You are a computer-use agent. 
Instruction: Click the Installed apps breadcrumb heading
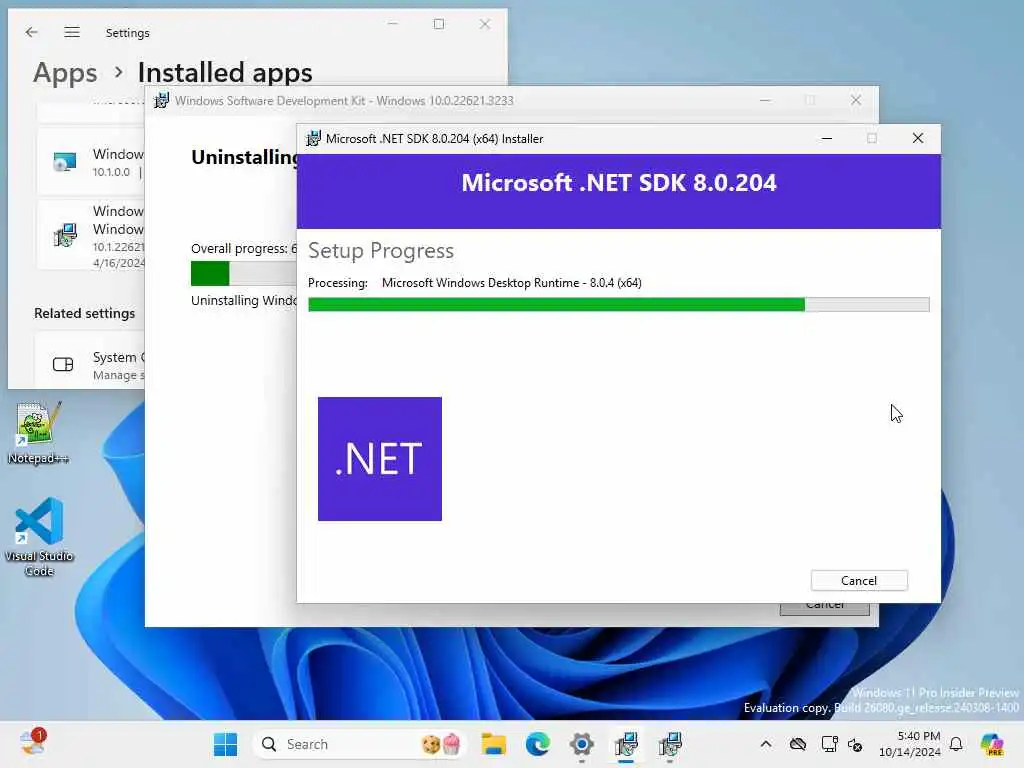(x=225, y=72)
